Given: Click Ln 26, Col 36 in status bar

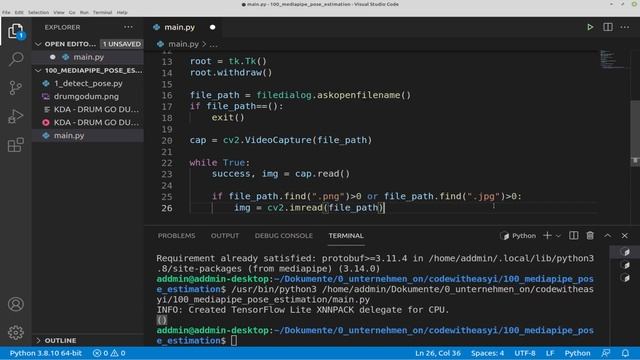Looking at the screenshot, I should pos(438,353).
